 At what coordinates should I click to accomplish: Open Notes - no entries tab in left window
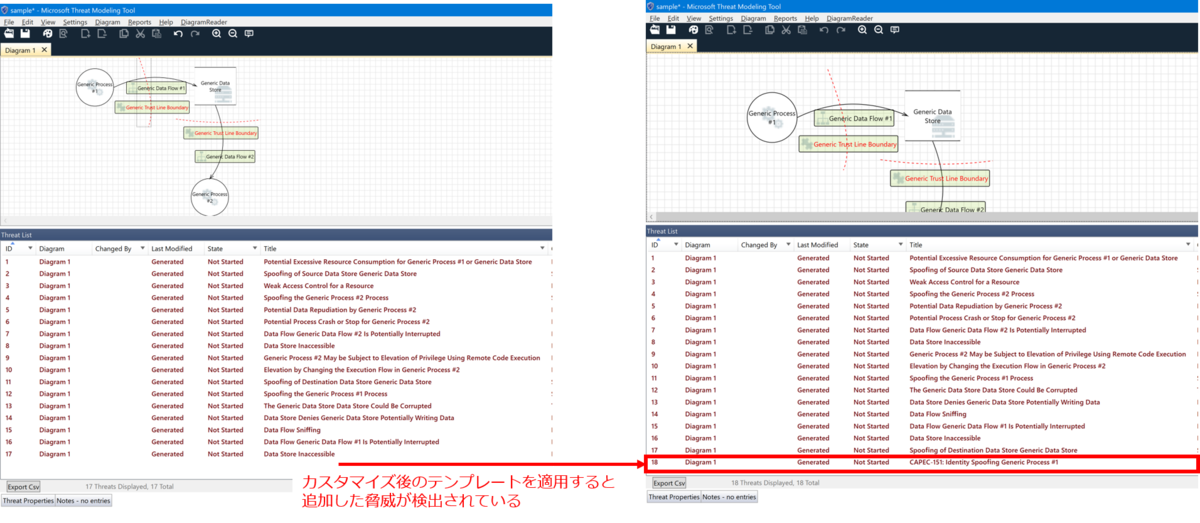tap(83, 499)
